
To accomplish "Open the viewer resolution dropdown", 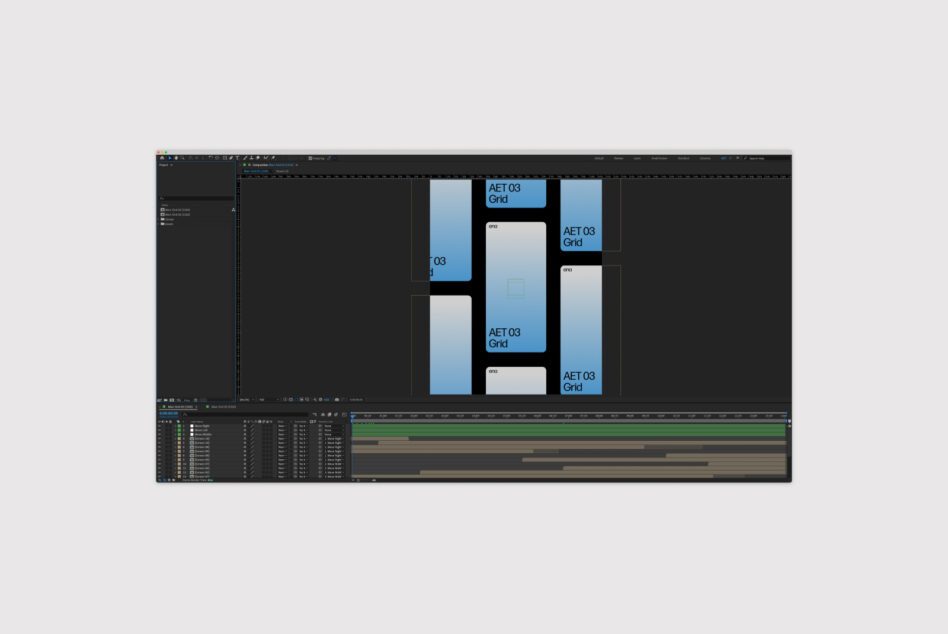I will (266, 400).
